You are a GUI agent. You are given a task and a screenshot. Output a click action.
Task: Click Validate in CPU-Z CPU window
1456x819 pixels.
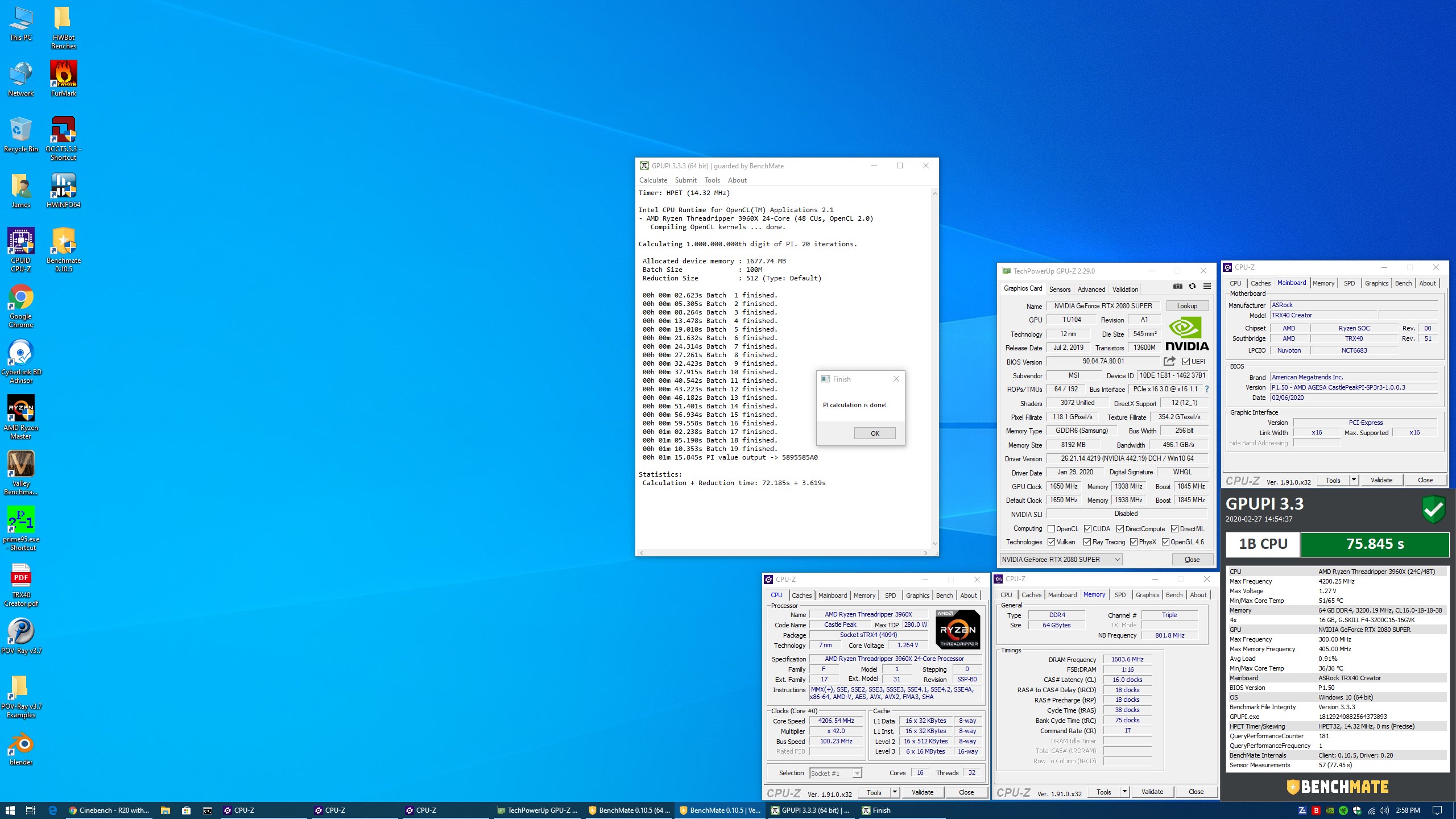click(922, 792)
